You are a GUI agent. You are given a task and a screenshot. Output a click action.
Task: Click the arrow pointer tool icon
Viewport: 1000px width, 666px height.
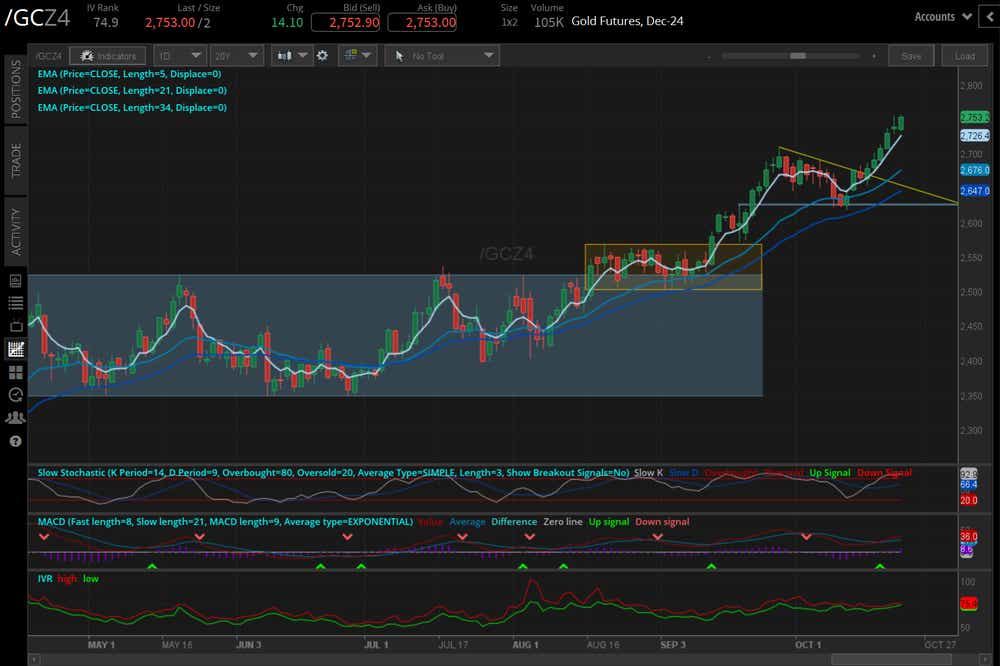tap(399, 56)
